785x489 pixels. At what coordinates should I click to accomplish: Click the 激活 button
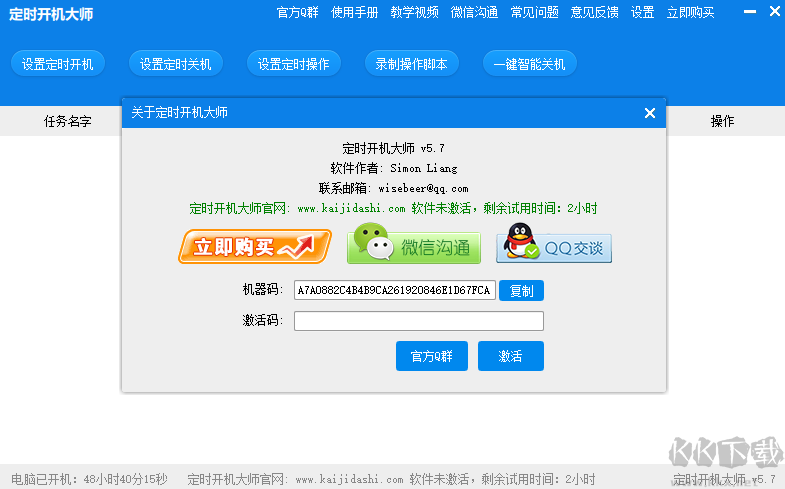(x=511, y=356)
